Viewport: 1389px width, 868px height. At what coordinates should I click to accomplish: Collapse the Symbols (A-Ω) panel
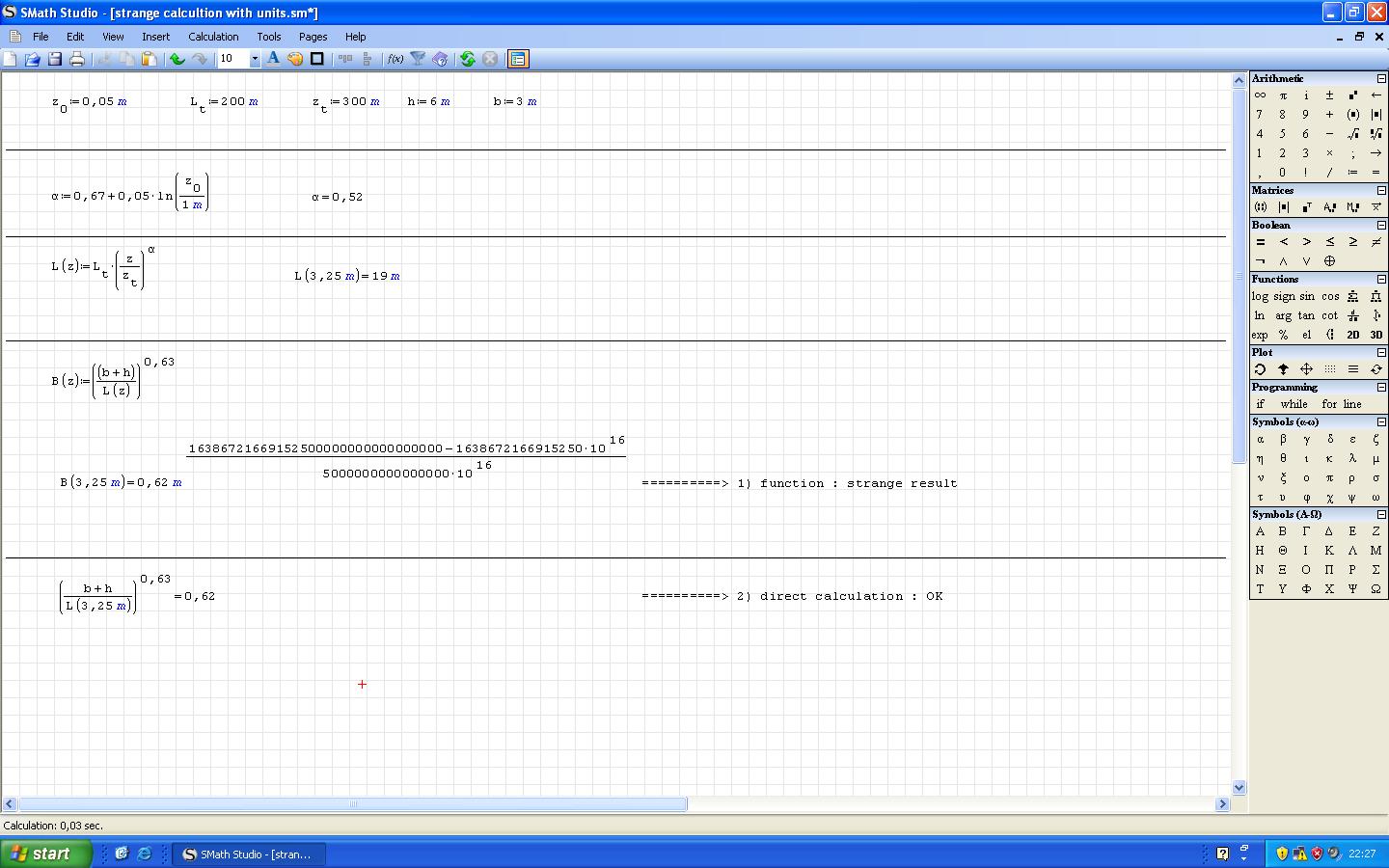[1381, 514]
